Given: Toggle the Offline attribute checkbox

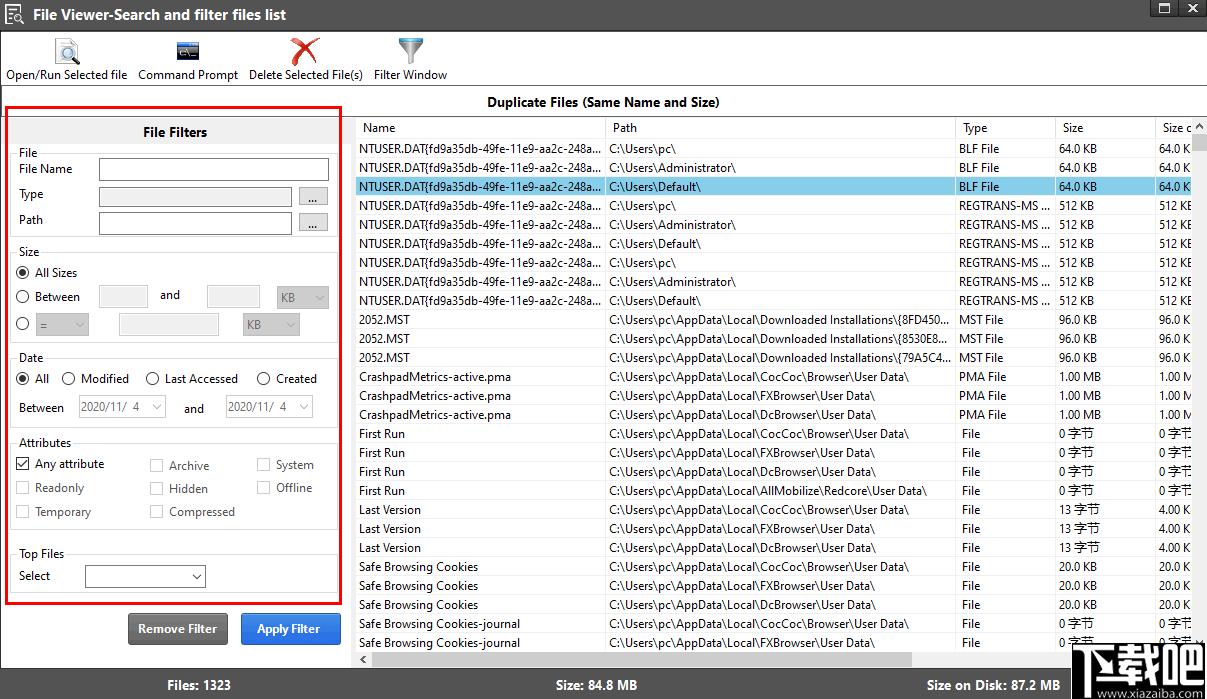Looking at the screenshot, I should [263, 487].
